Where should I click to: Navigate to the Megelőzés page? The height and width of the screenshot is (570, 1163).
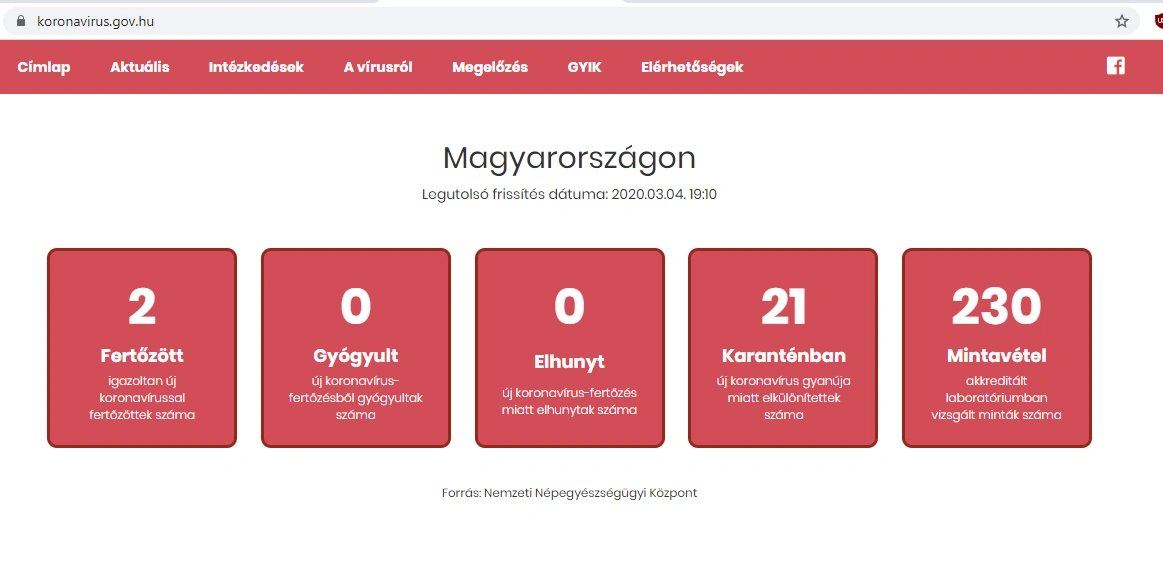pyautogui.click(x=490, y=67)
